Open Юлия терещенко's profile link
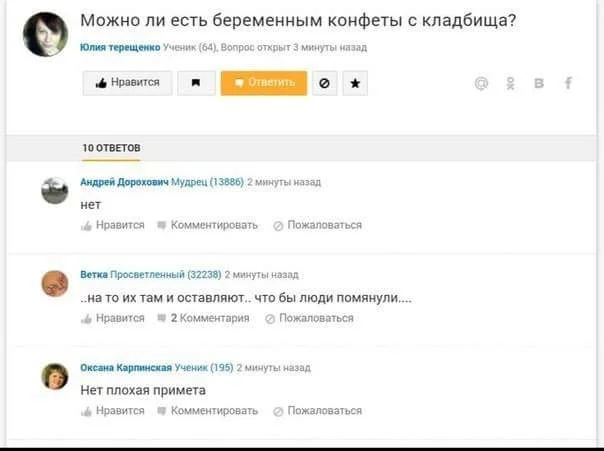 click(x=120, y=47)
